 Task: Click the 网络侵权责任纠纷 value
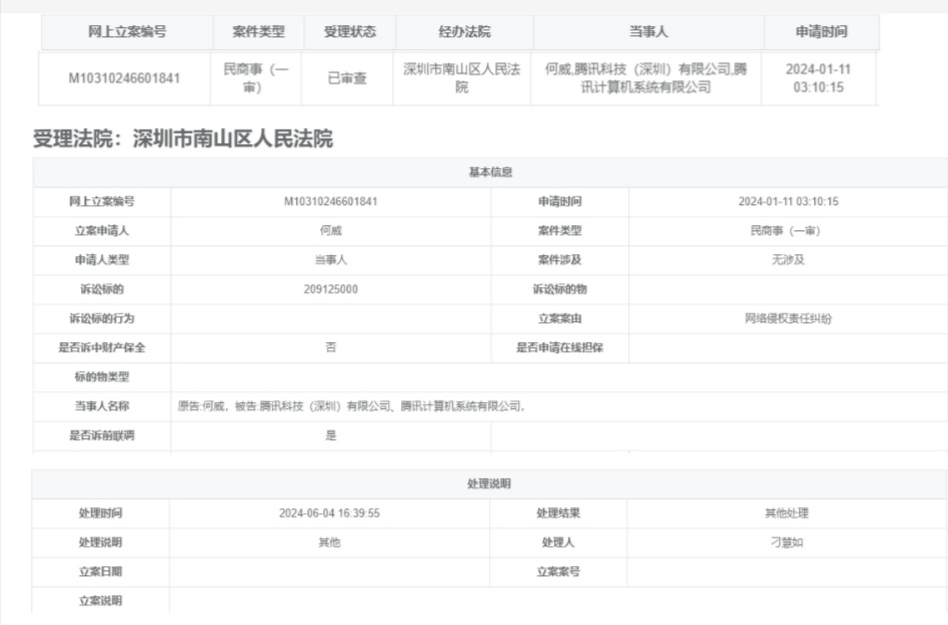[x=788, y=319]
